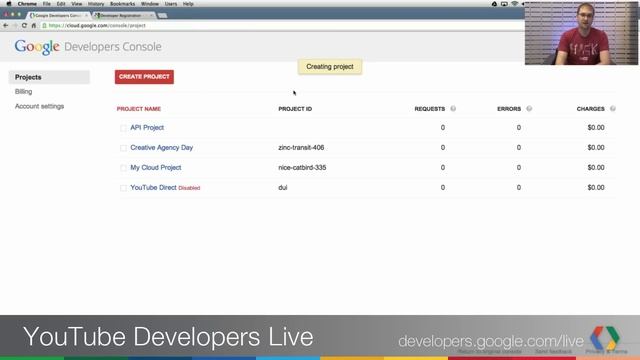
Task: Click the 'zinc-transit-406' project ID
Action: coord(301,147)
